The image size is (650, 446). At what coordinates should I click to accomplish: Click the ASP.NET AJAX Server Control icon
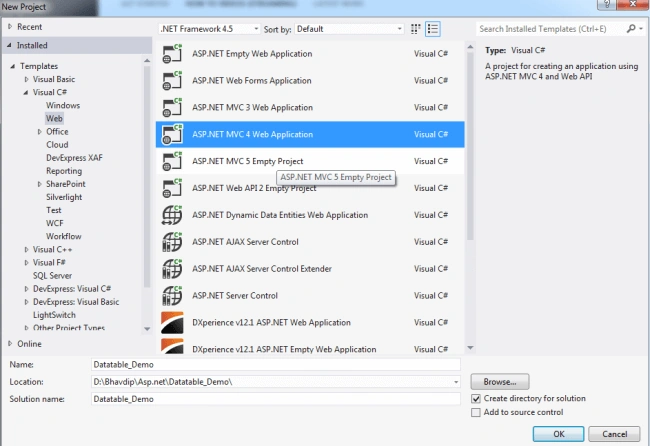tap(172, 242)
